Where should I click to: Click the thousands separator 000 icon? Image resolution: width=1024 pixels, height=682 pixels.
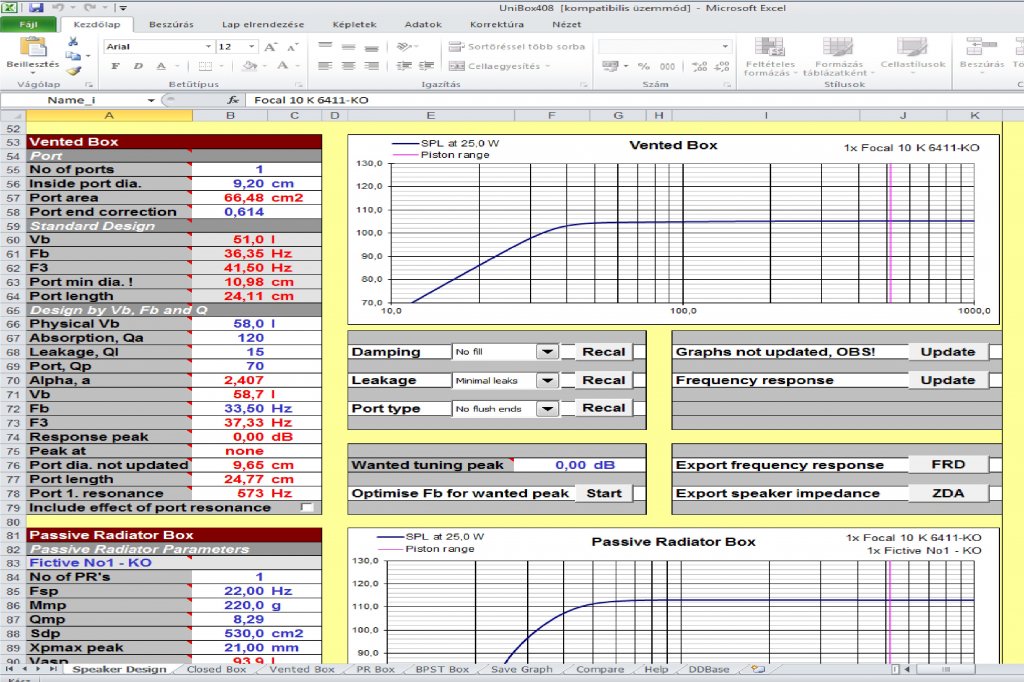(x=667, y=66)
